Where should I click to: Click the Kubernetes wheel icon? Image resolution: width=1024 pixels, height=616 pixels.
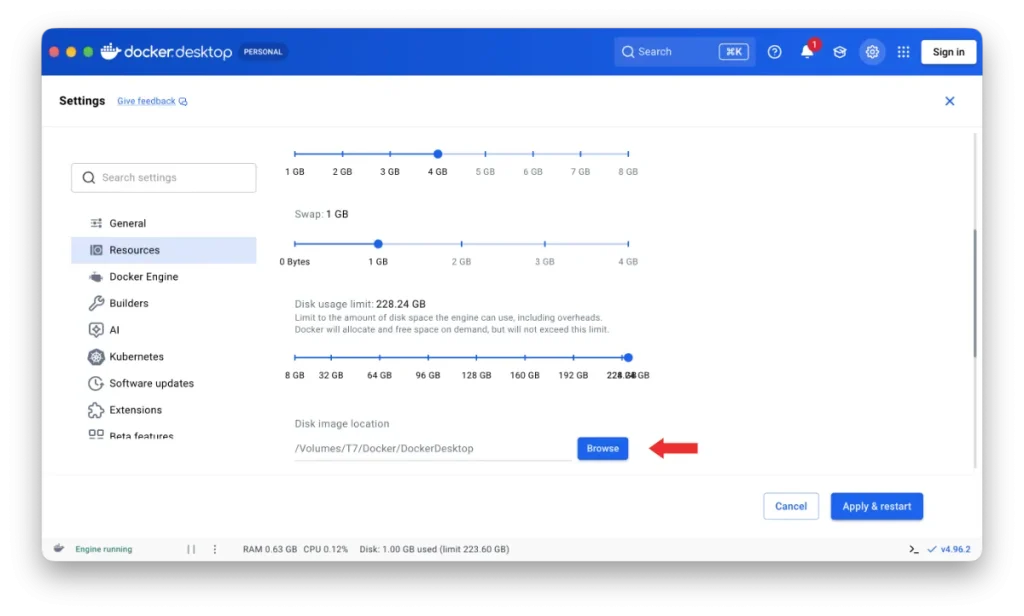tap(96, 357)
